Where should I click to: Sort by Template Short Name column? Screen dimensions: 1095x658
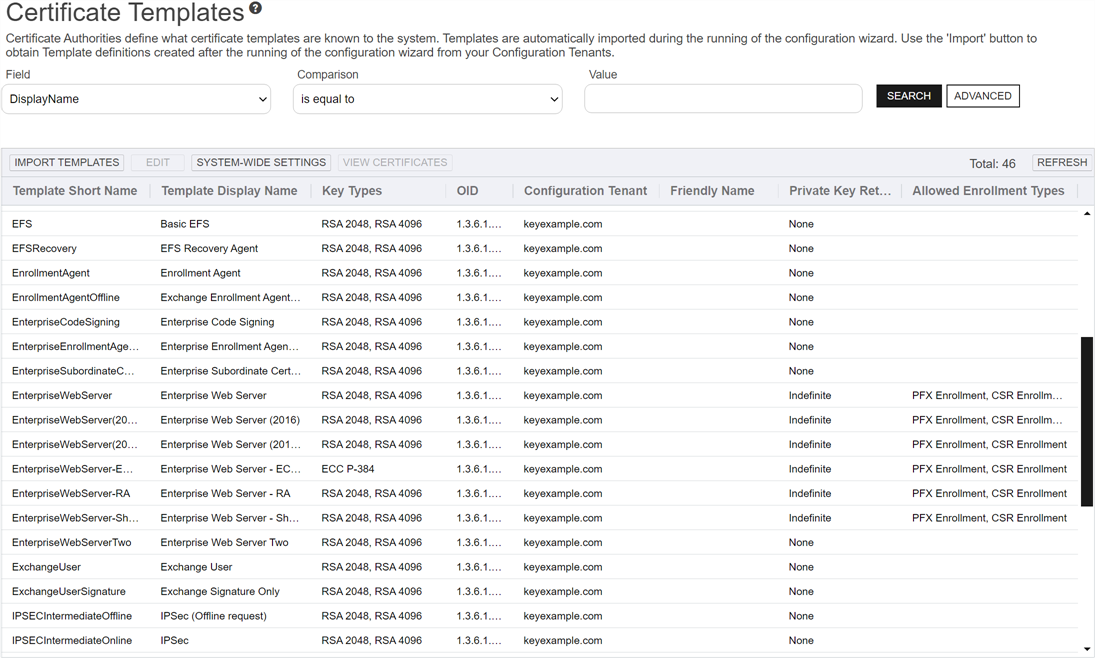pos(75,191)
